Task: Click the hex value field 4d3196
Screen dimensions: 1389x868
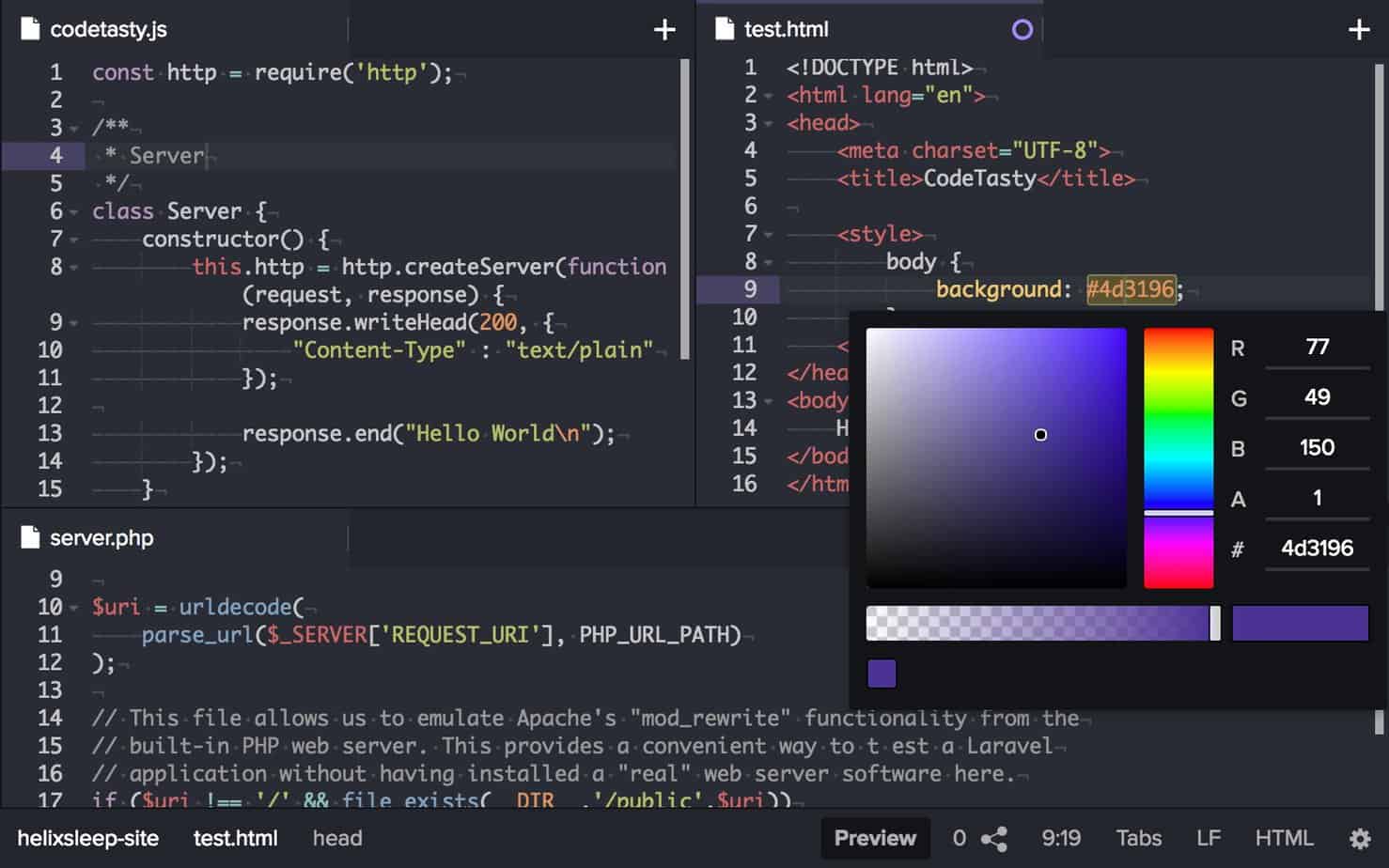Action: tap(1317, 549)
